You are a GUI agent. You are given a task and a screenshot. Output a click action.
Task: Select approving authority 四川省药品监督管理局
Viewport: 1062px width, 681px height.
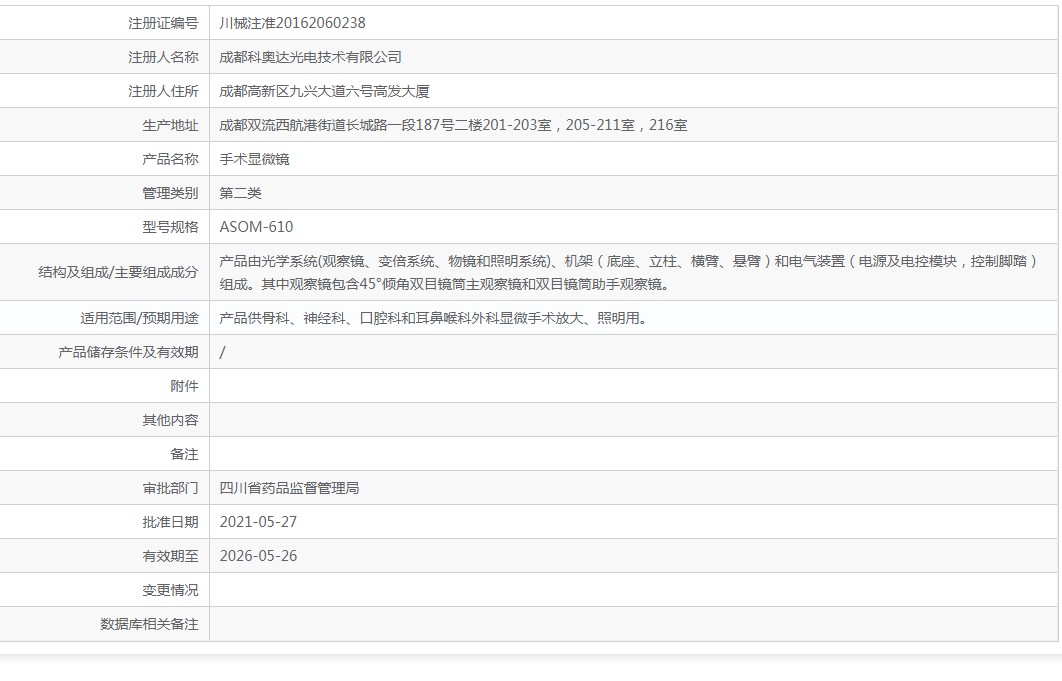[x=289, y=488]
